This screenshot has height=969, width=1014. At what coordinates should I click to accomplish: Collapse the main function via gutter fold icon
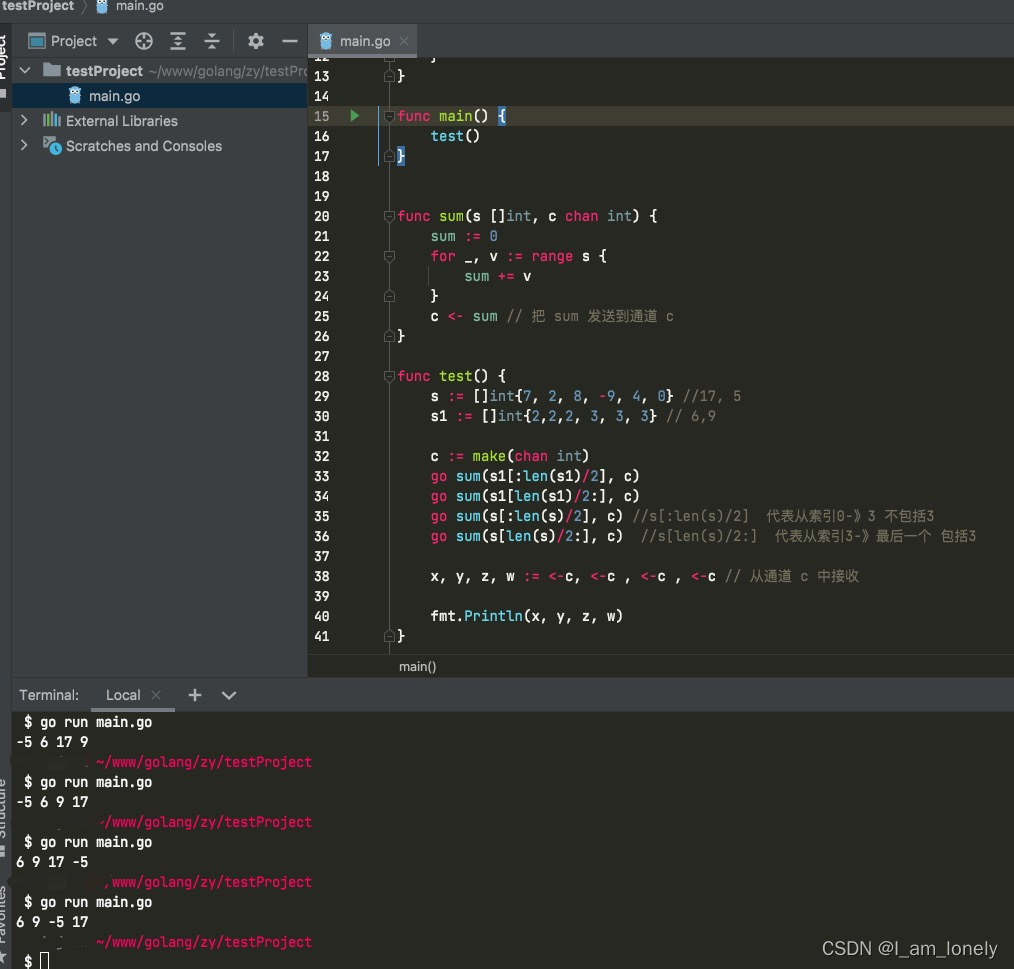[x=388, y=116]
